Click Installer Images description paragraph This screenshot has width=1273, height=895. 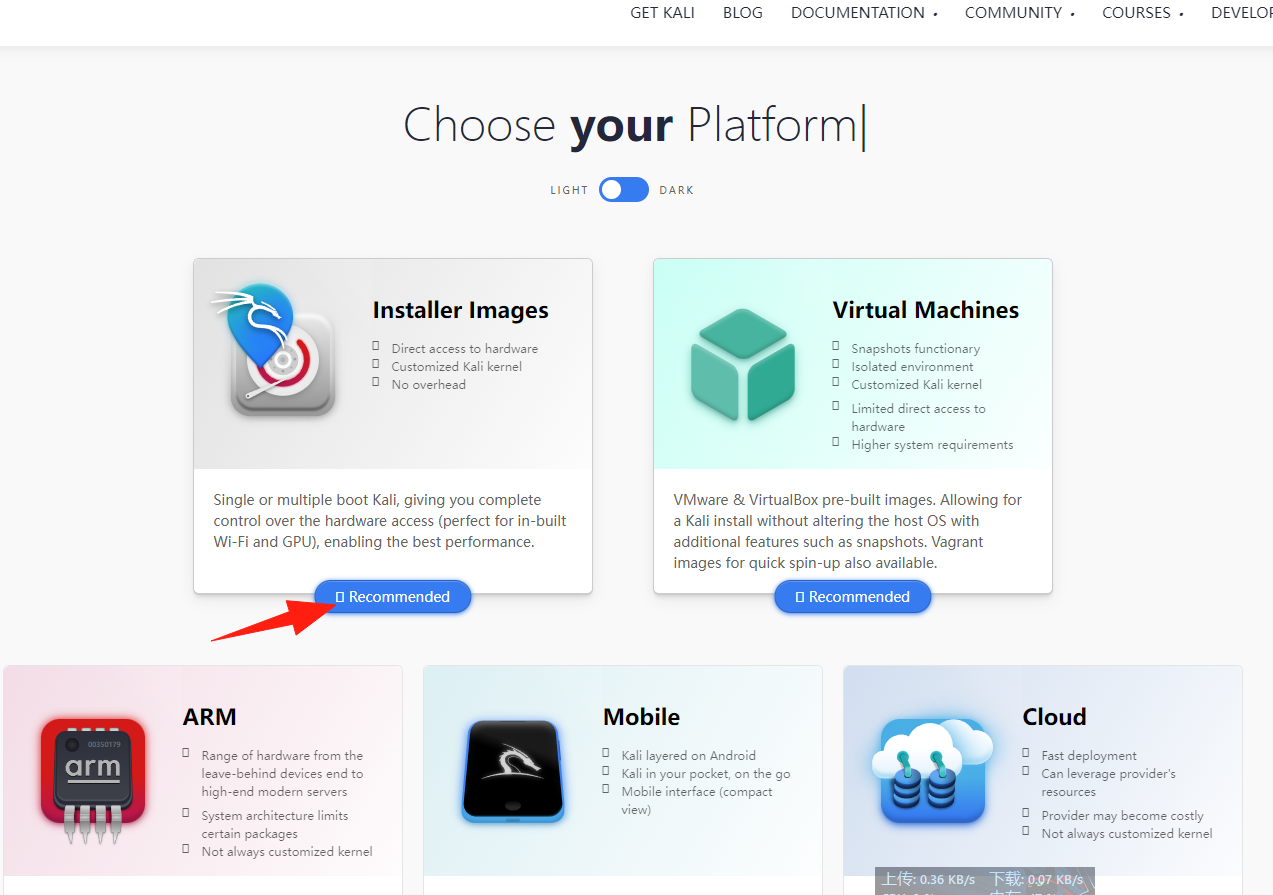(x=390, y=521)
